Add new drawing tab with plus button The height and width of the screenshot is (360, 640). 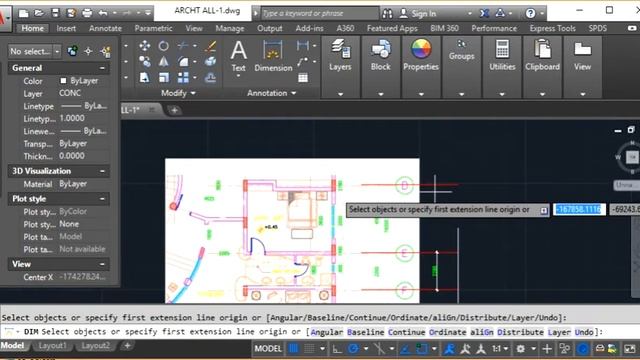click(x=174, y=110)
